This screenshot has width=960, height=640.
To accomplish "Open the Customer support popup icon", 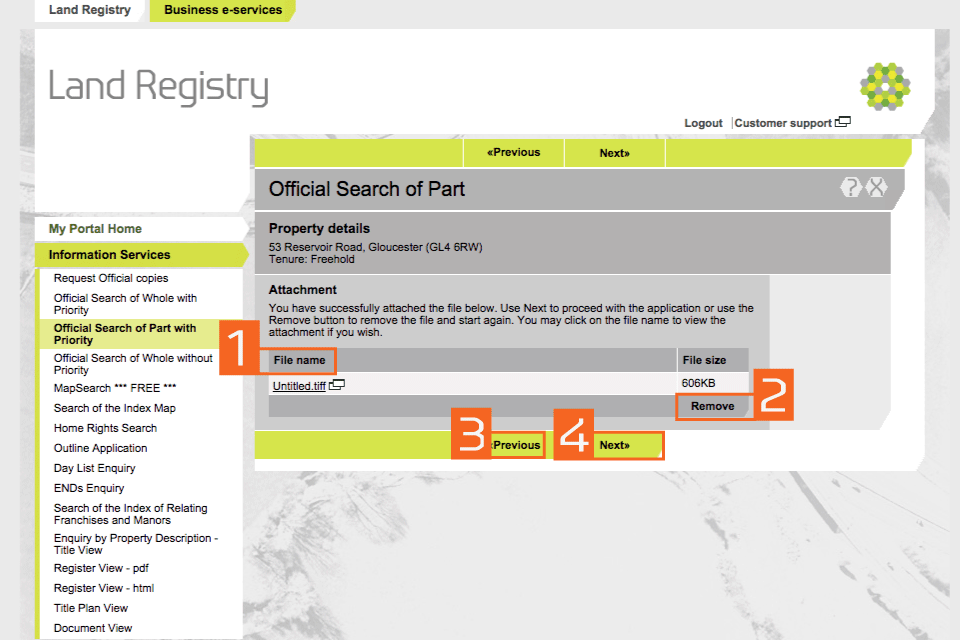I will [842, 122].
